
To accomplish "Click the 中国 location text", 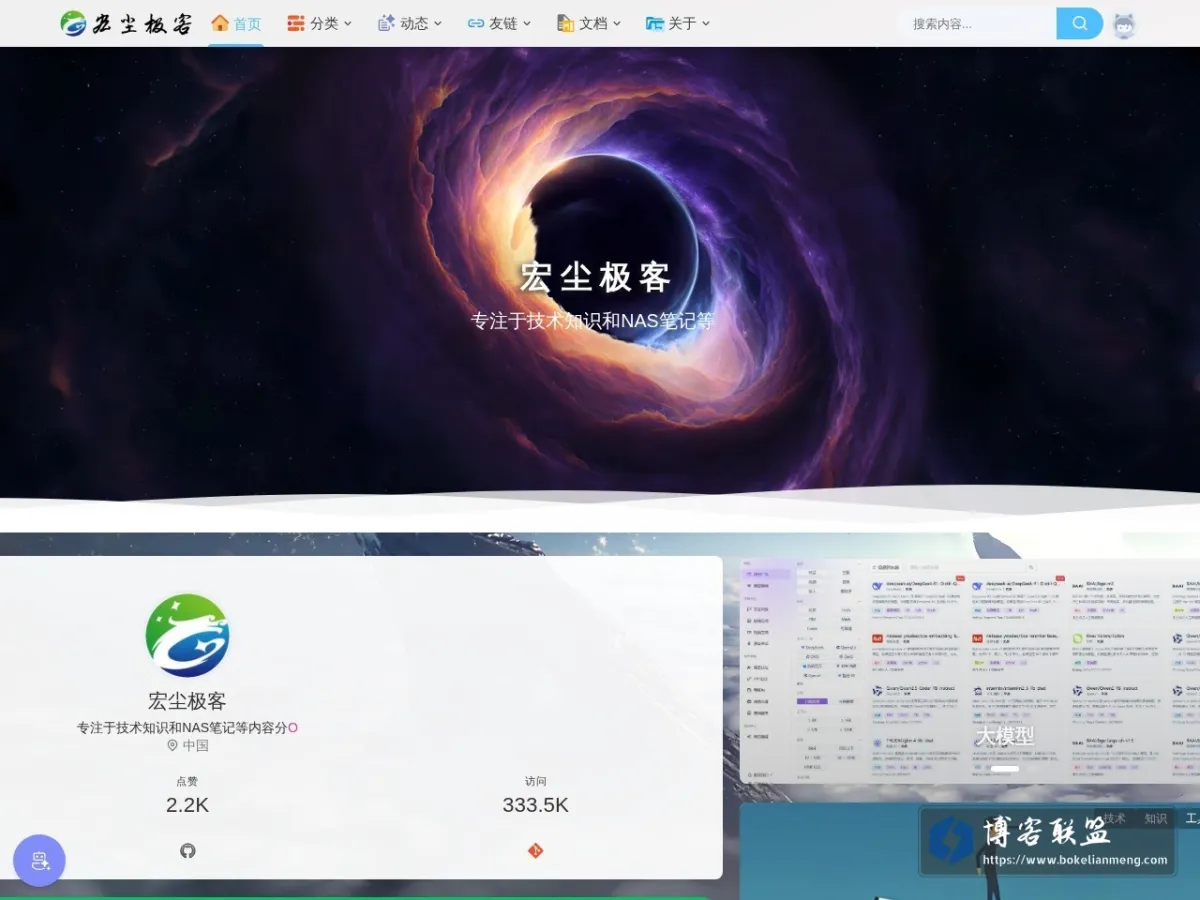I will (x=195, y=745).
